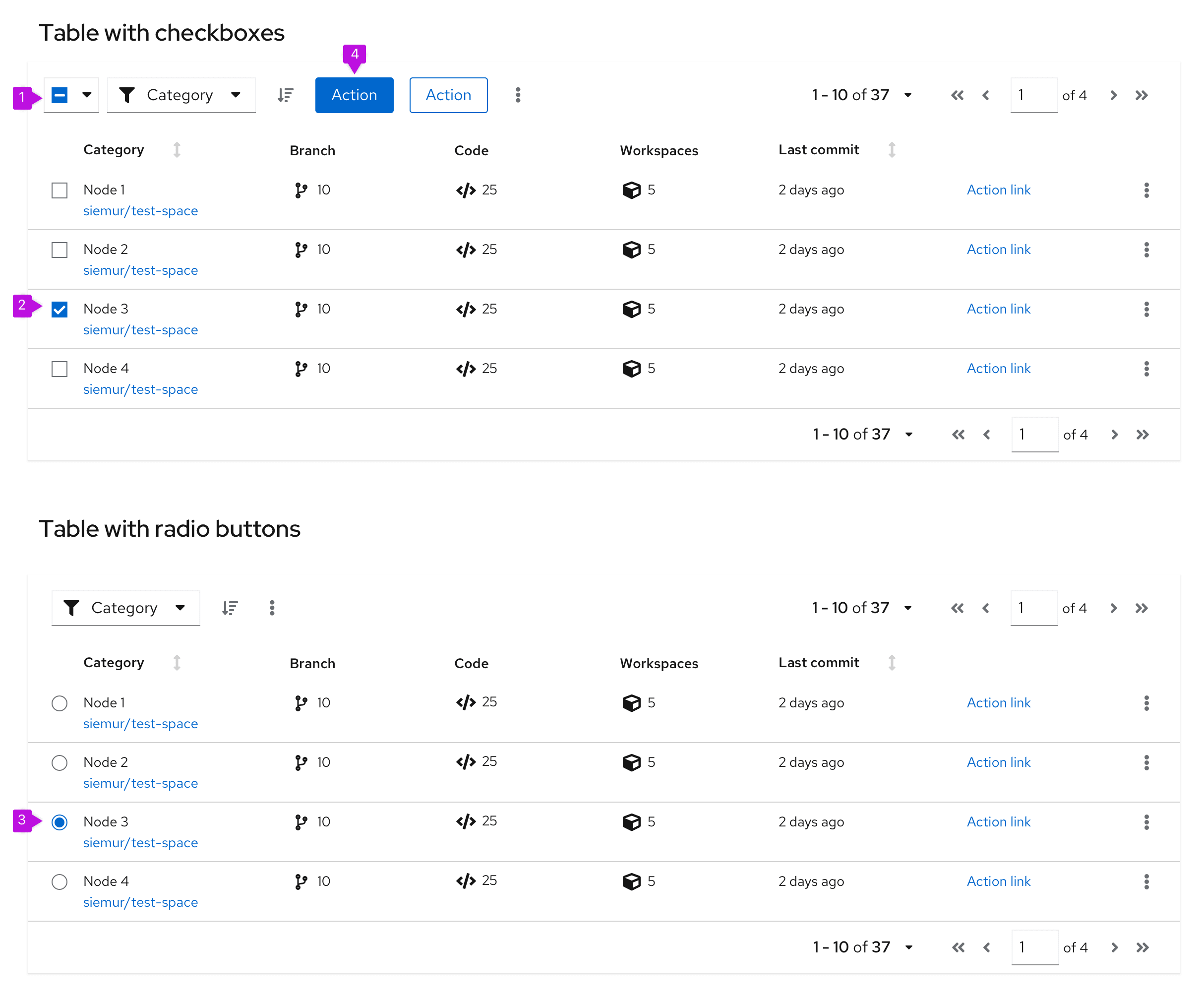Expand bulk select dropdown arrow
Screen dimensions: 1204x1005
87,95
